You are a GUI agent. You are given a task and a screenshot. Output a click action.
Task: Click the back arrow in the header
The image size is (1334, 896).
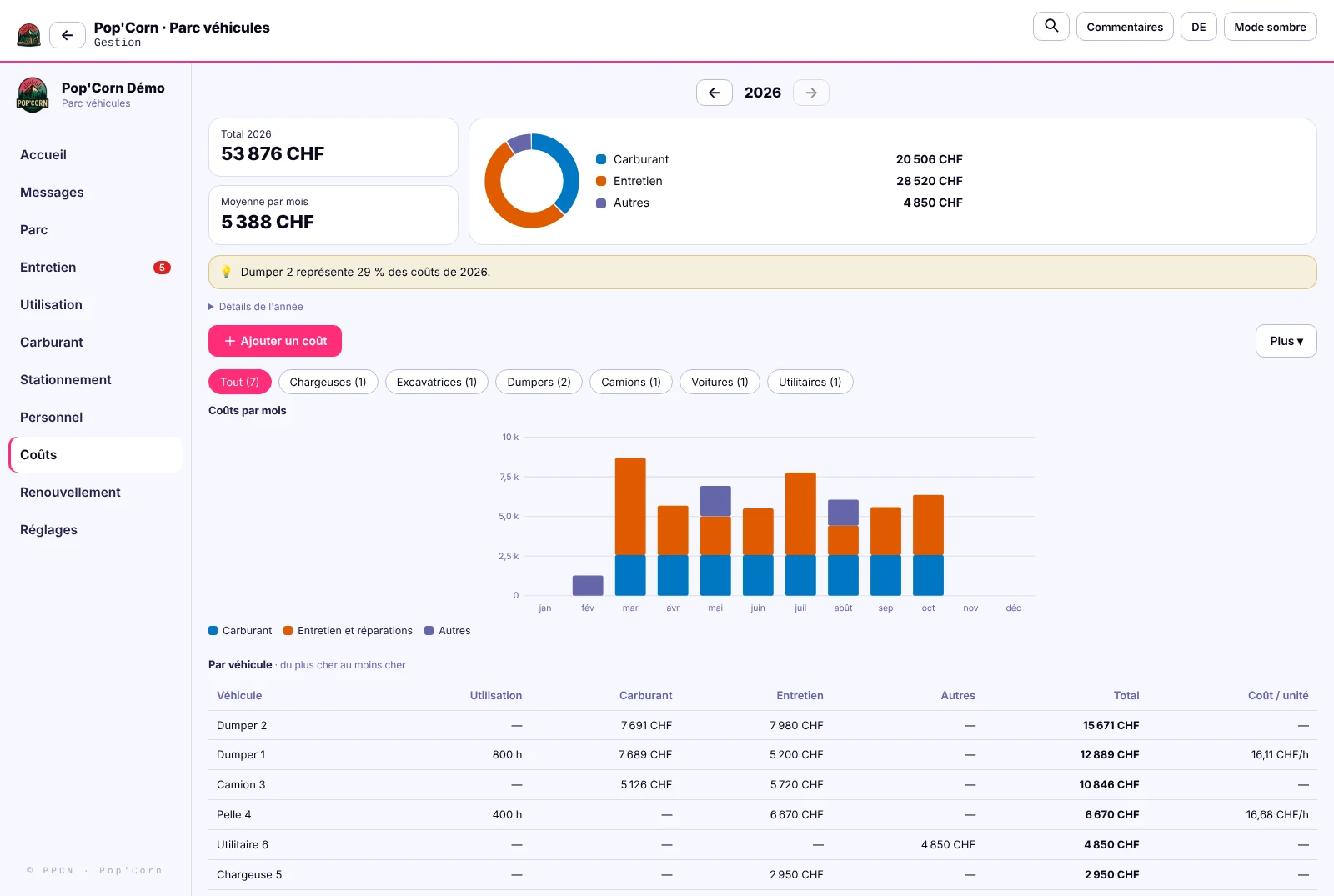pos(68,35)
